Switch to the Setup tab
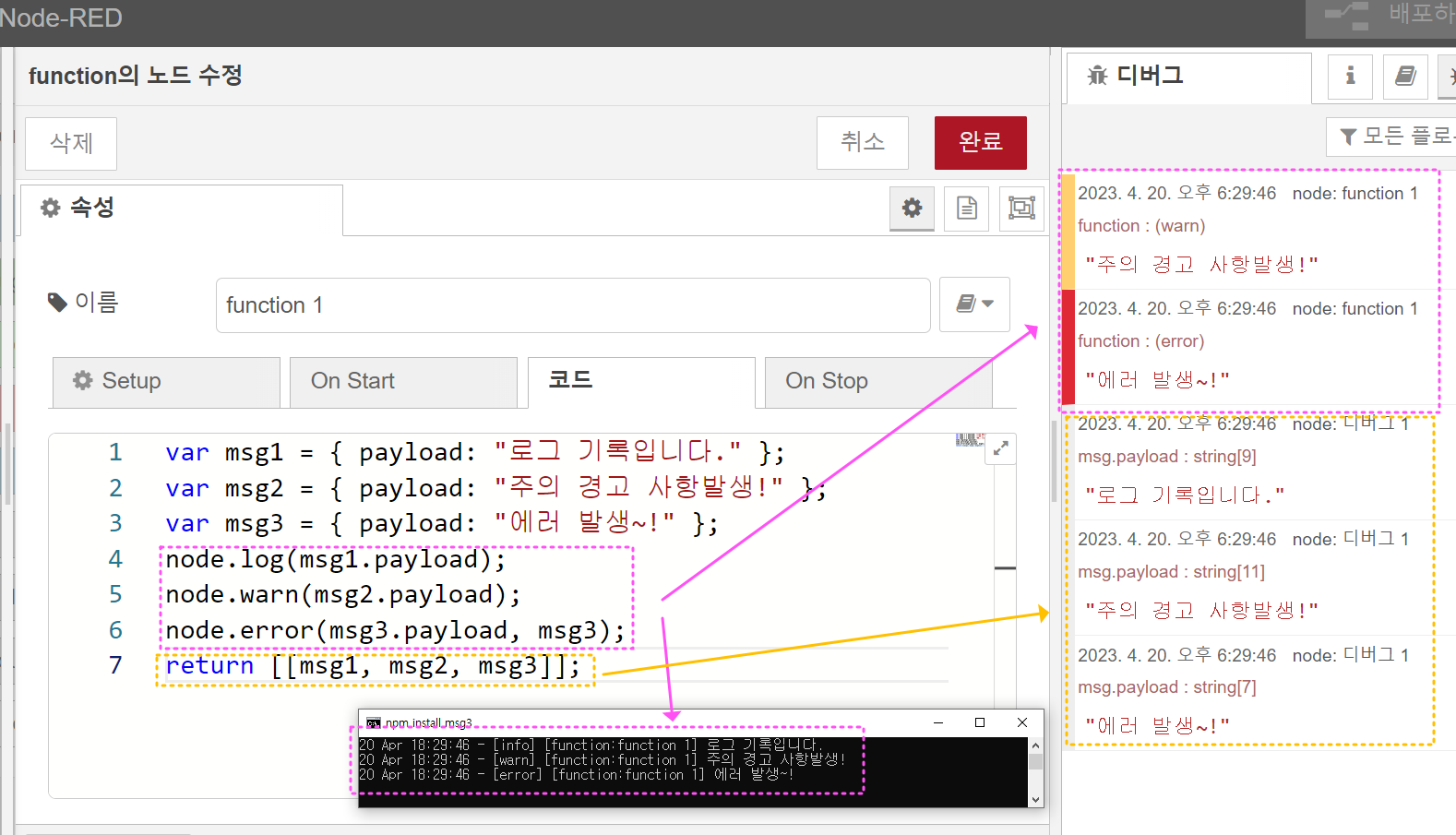This screenshot has height=835, width=1456. point(166,382)
